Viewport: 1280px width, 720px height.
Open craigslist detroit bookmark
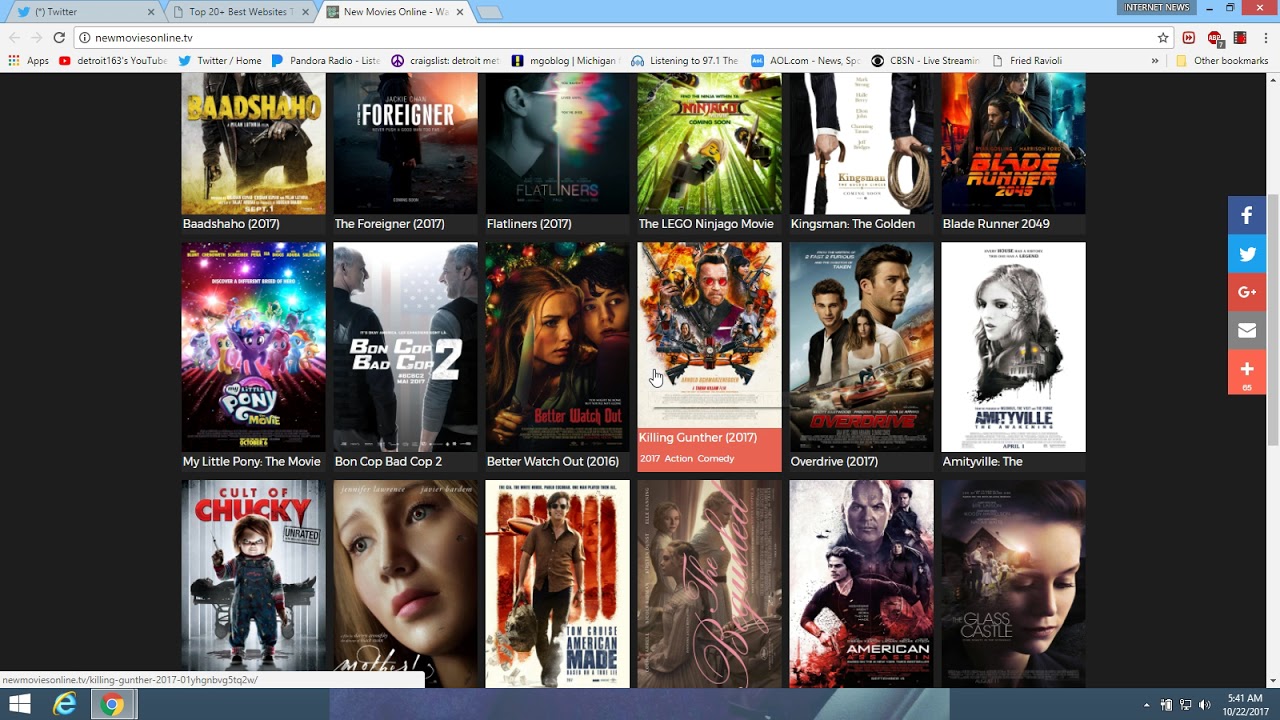(446, 61)
